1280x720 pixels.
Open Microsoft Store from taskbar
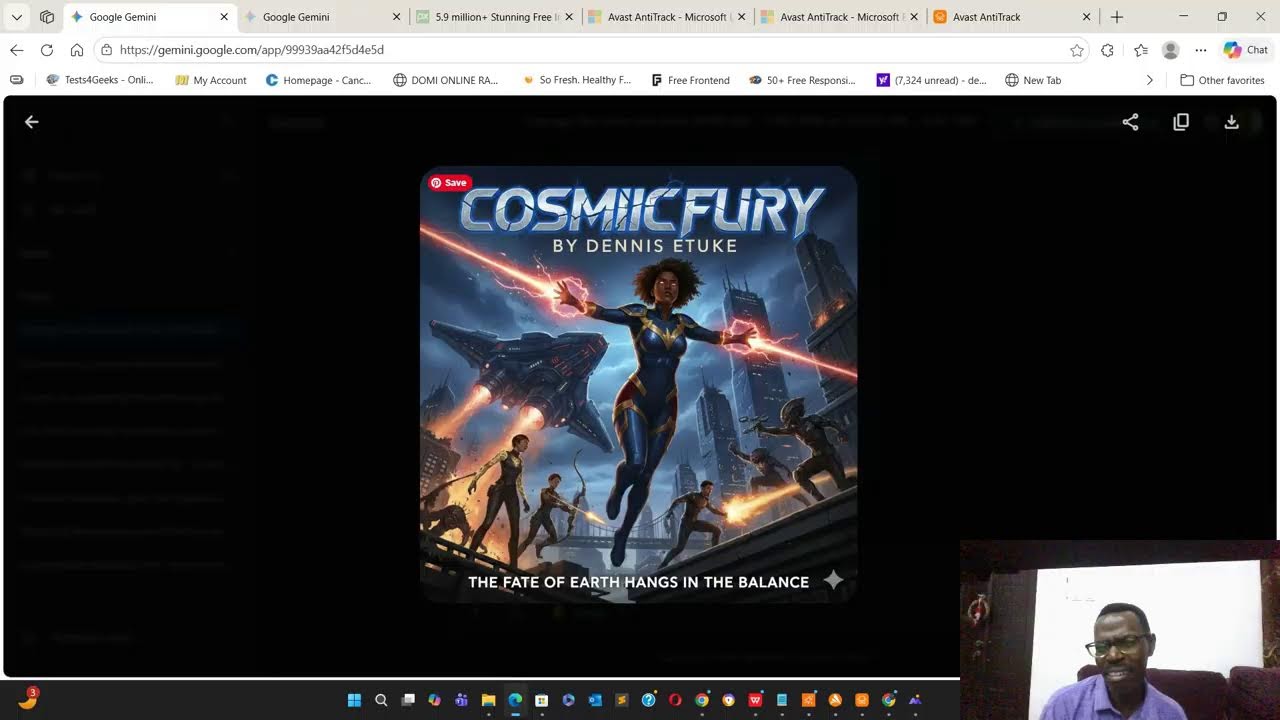point(541,700)
